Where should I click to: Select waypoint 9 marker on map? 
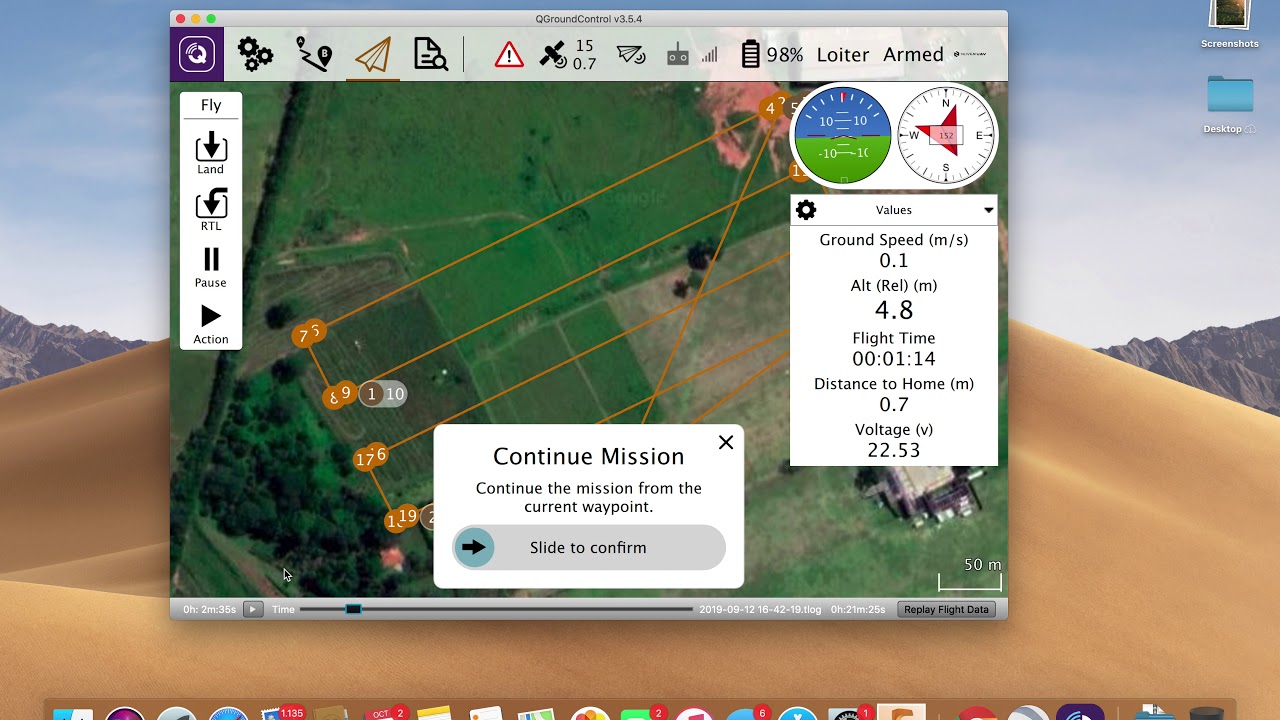(345, 392)
